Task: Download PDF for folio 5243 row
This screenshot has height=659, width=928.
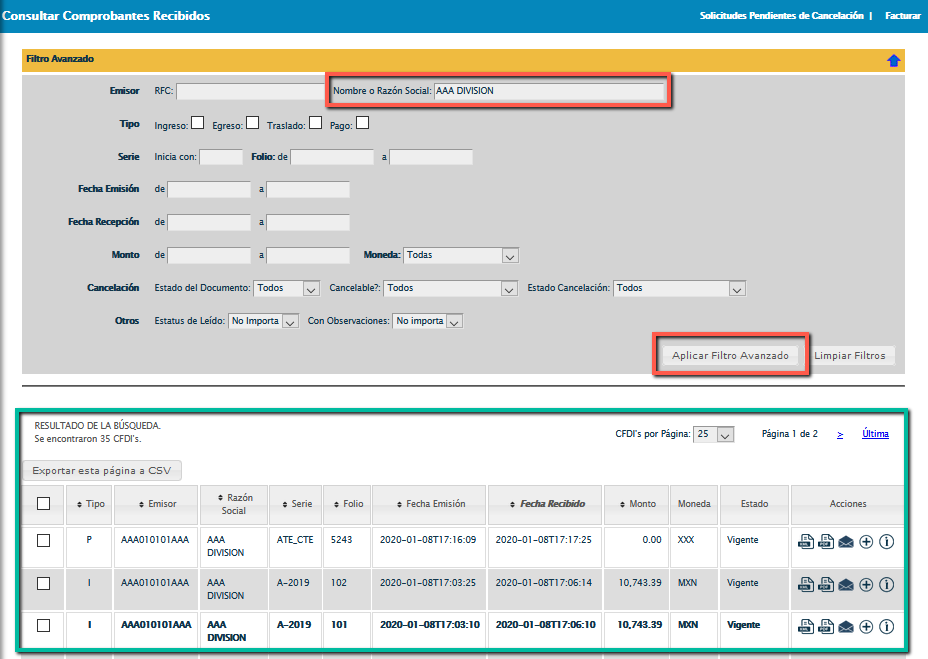Action: [826, 542]
